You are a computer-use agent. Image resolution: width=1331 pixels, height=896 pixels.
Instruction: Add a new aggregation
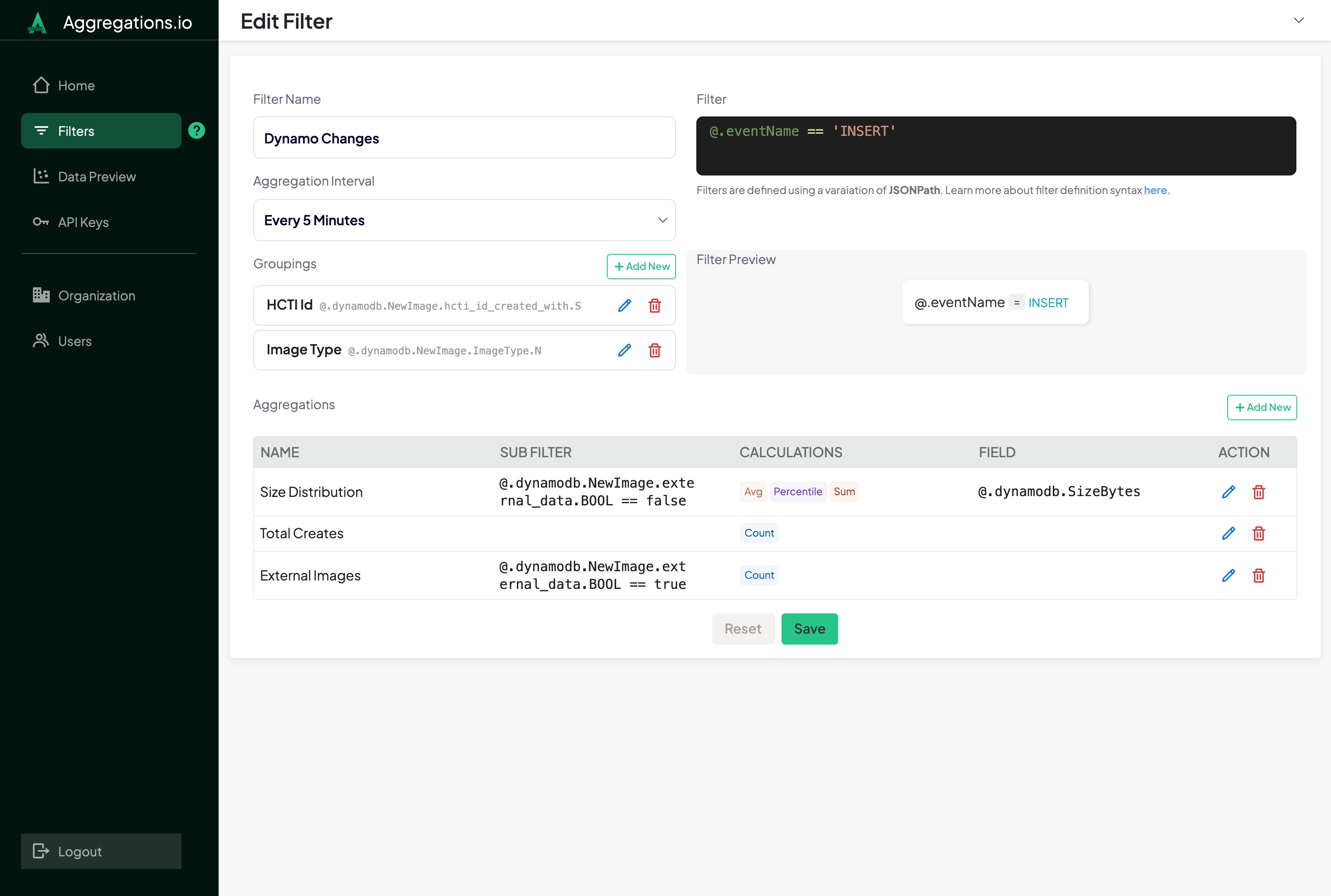click(x=1261, y=408)
